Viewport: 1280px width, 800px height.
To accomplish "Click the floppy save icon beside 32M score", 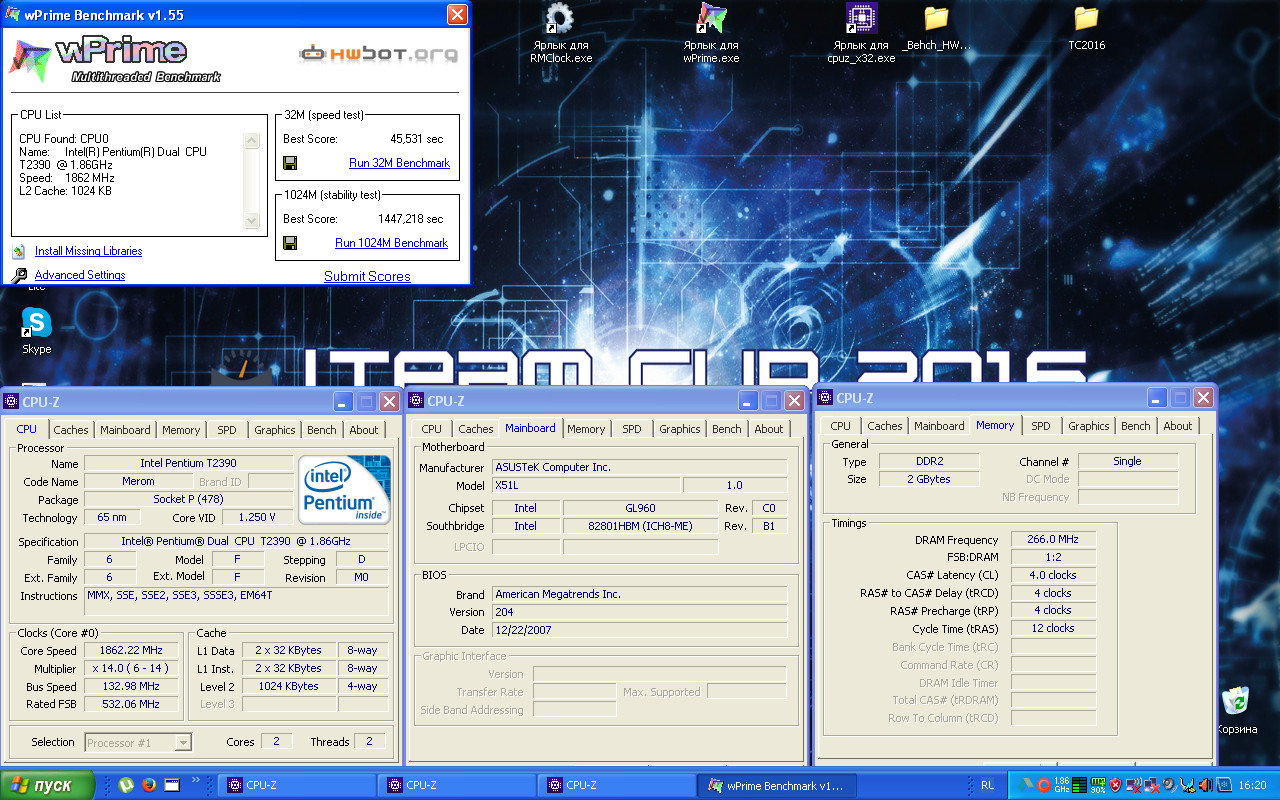I will 290,163.
